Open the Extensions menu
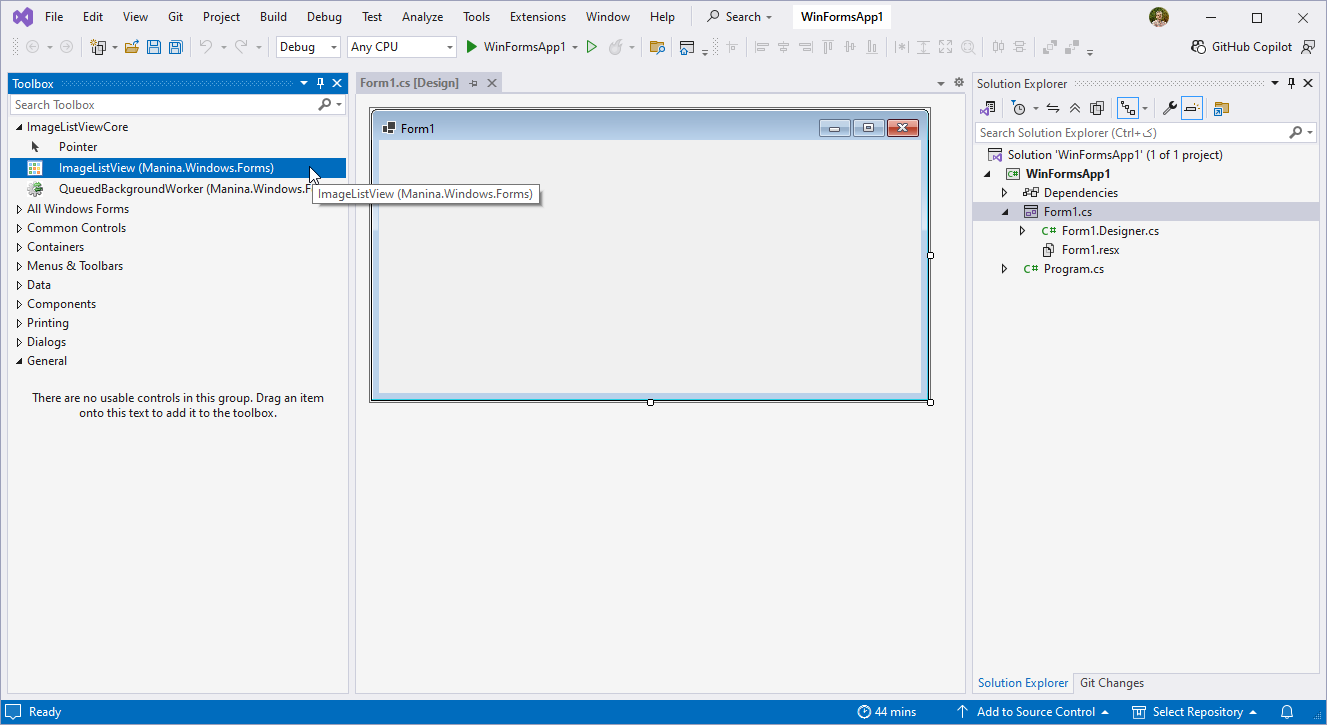 [538, 17]
